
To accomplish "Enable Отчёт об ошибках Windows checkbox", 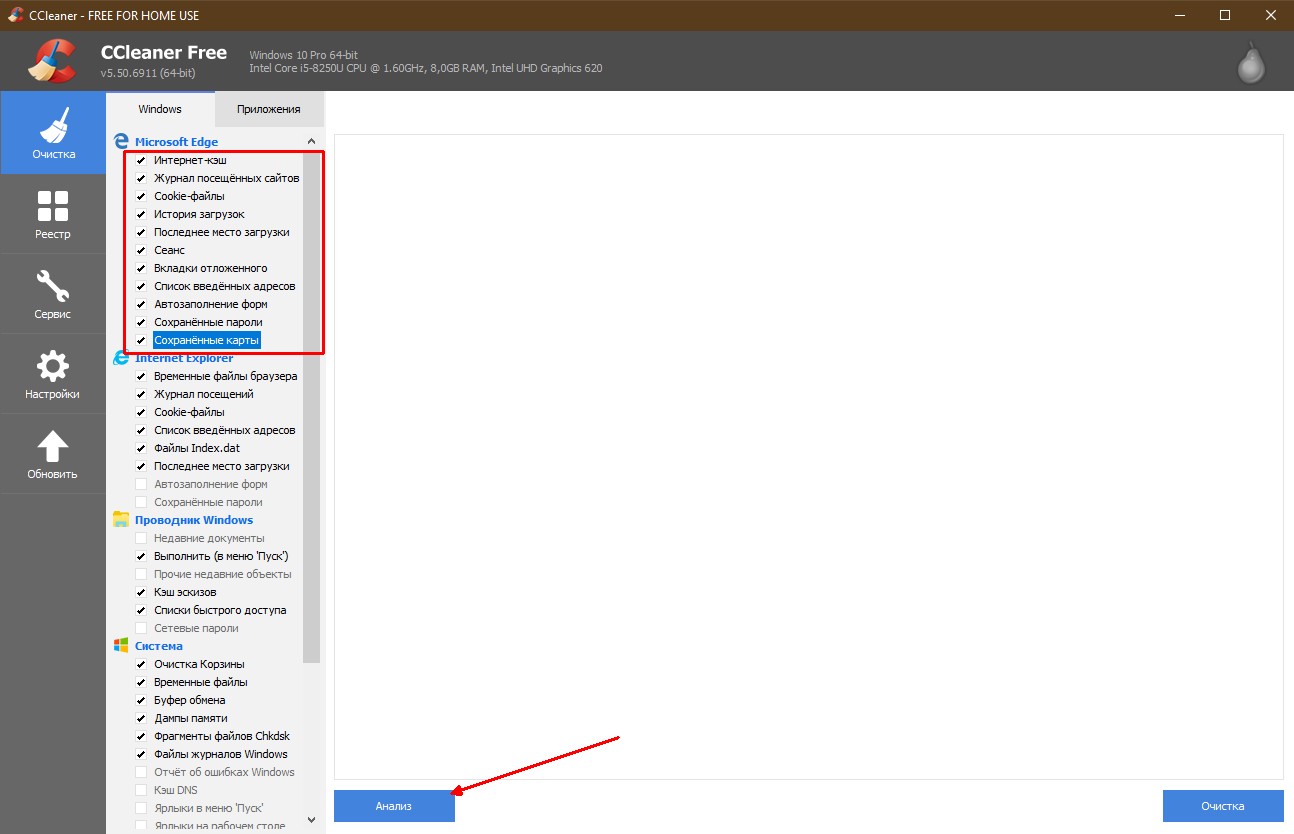I will (141, 772).
